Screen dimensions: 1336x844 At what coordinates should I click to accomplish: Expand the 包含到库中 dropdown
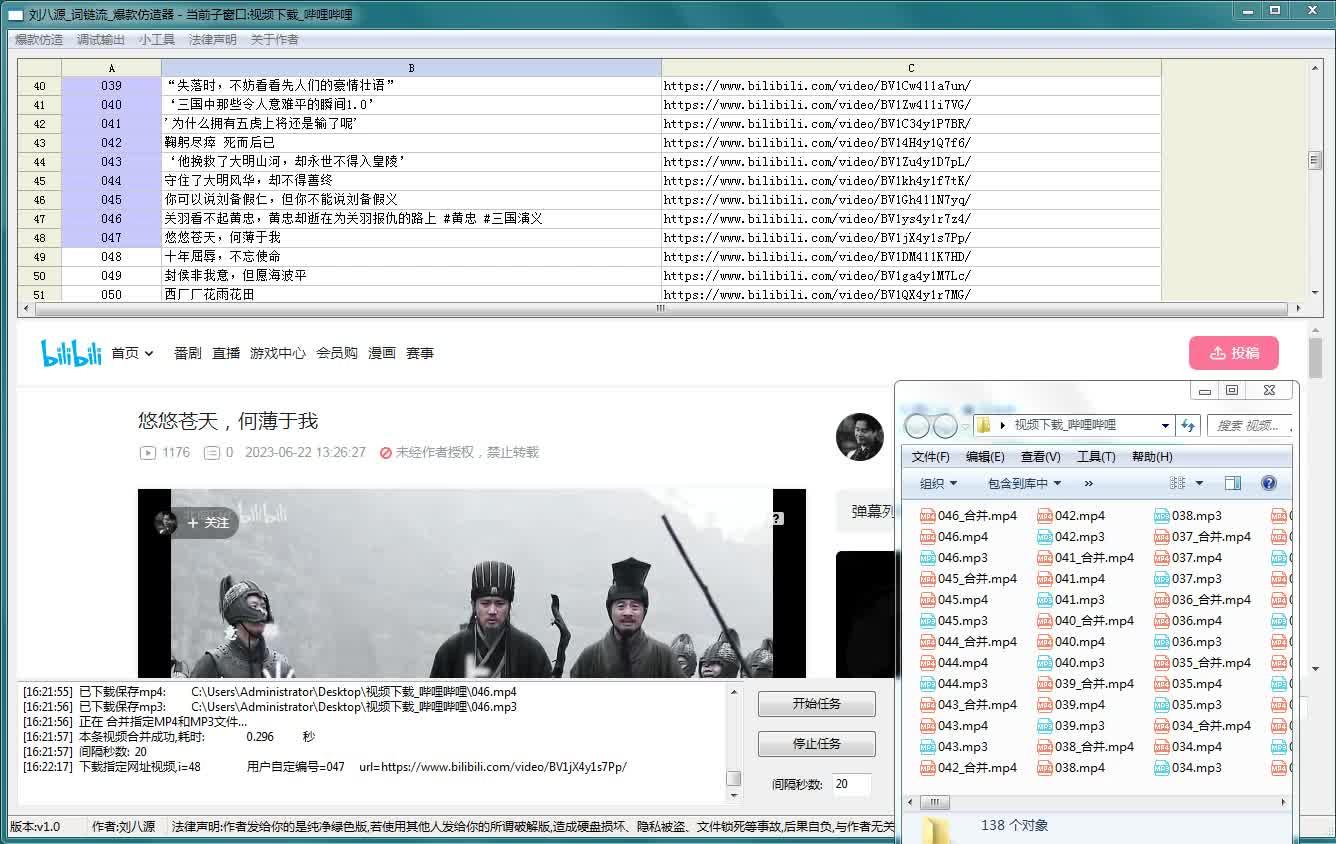pyautogui.click(x=1024, y=483)
